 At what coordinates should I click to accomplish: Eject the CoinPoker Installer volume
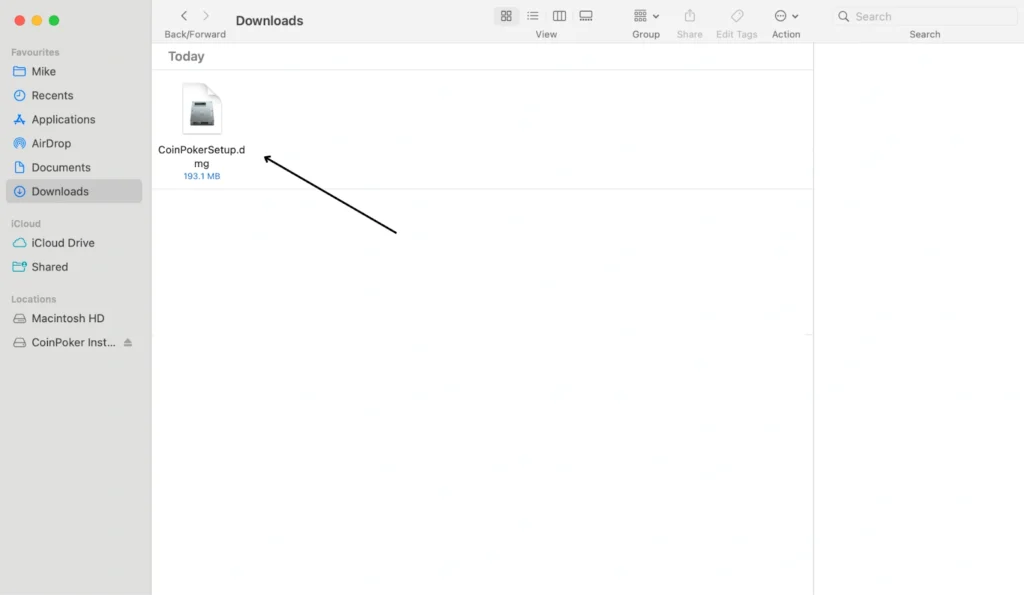(127, 343)
